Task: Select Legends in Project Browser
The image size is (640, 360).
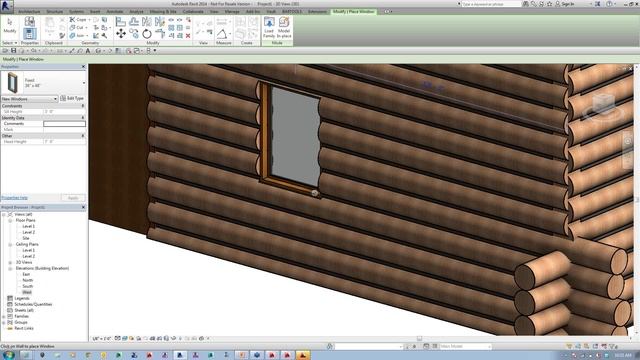Action: (x=22, y=298)
